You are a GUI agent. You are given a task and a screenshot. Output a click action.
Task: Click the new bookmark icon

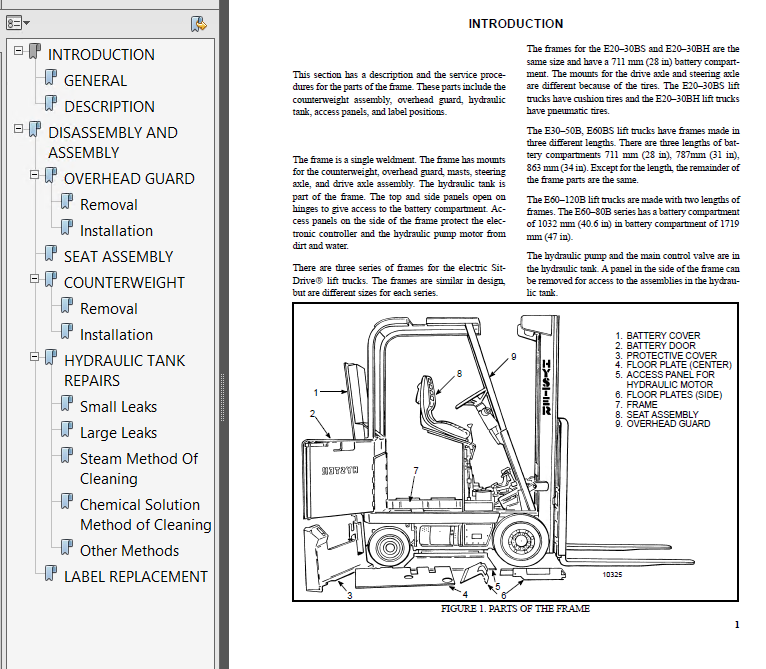tap(198, 23)
